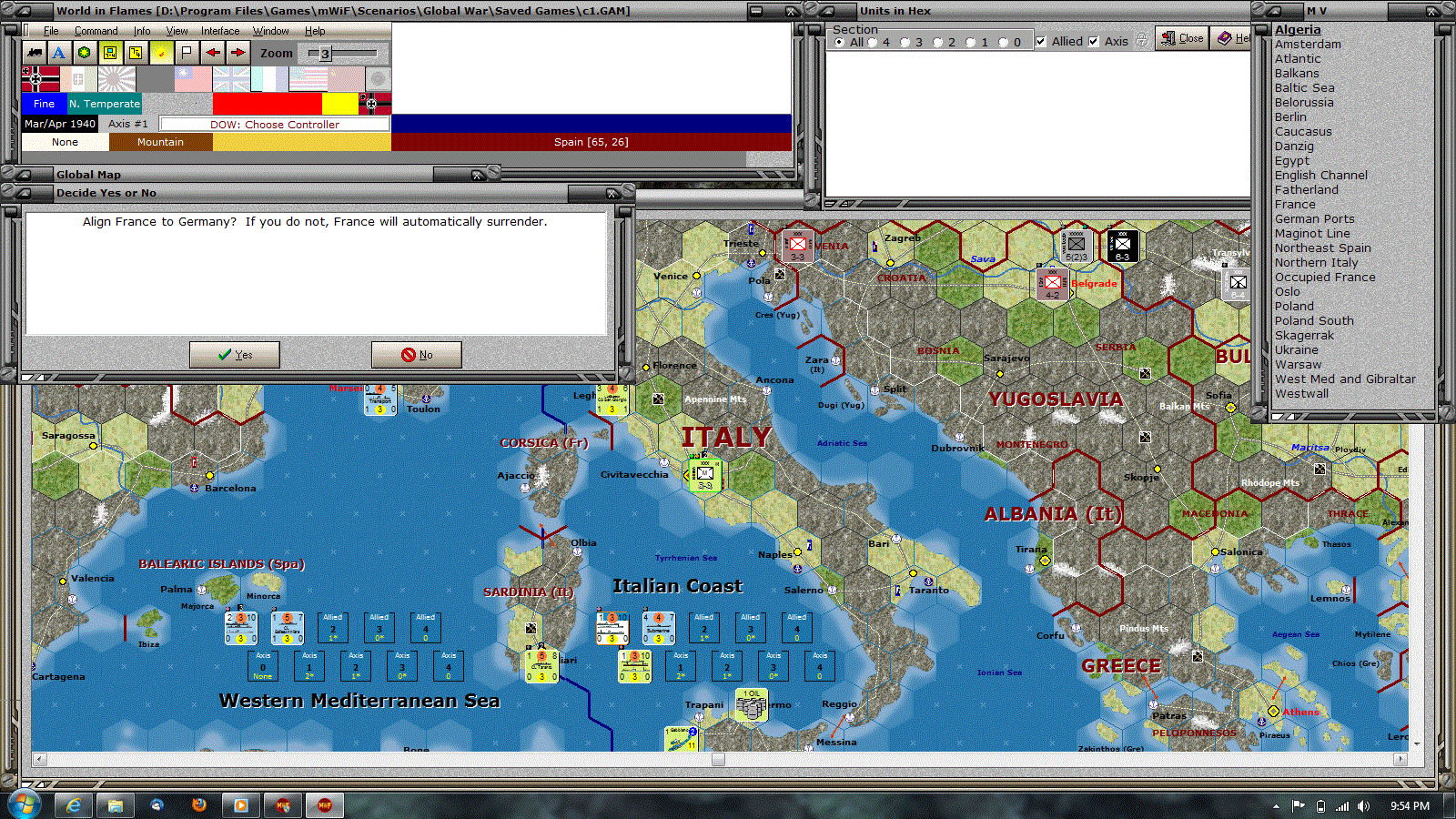Click the red unit counter near Trieste

[798, 246]
